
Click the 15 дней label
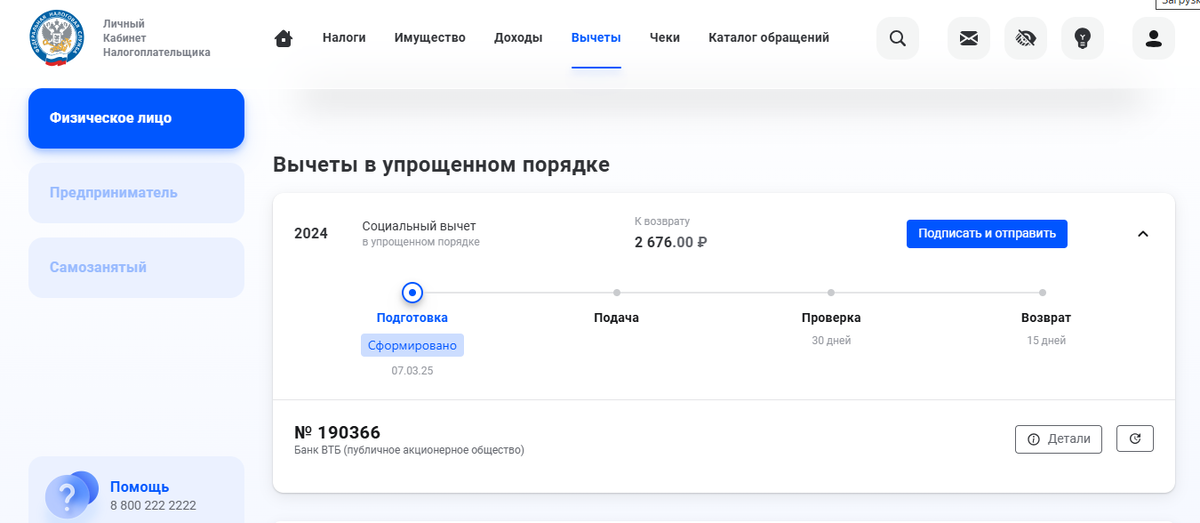1046,340
